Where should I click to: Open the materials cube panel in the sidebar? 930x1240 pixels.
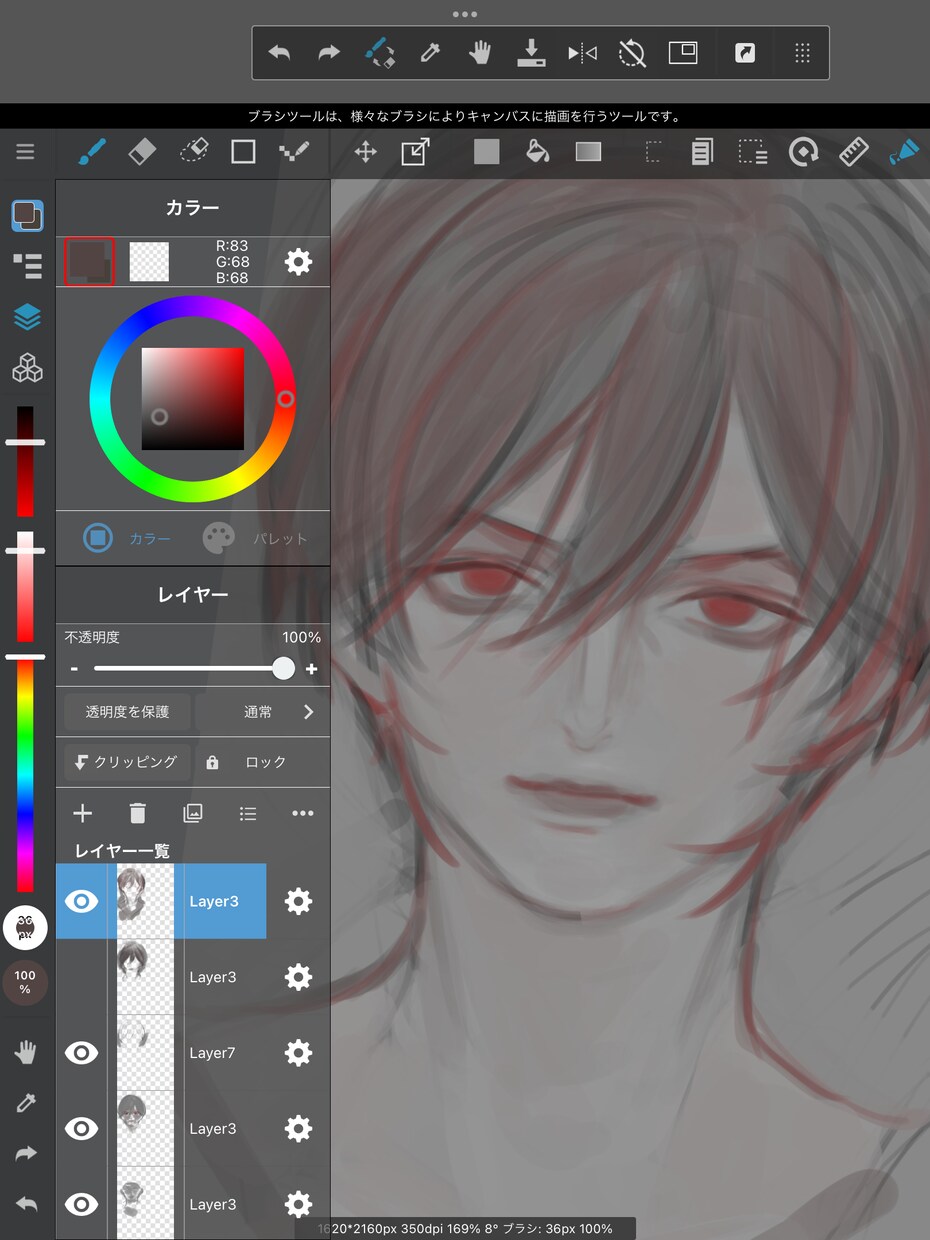[x=27, y=368]
